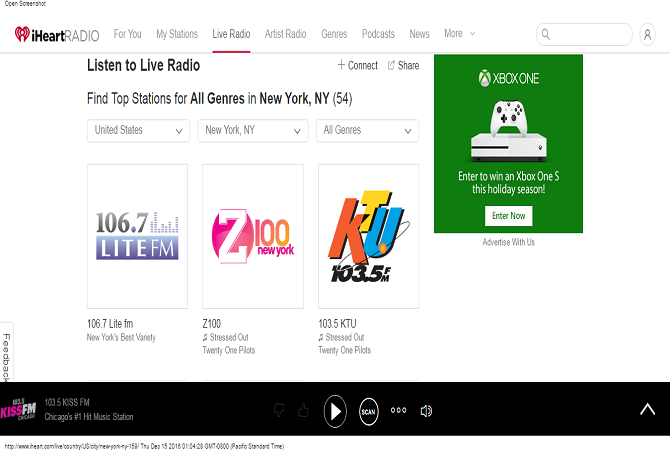The height and width of the screenshot is (450, 670).
Task: Click Enter Now in Xbox ad
Action: 508,216
